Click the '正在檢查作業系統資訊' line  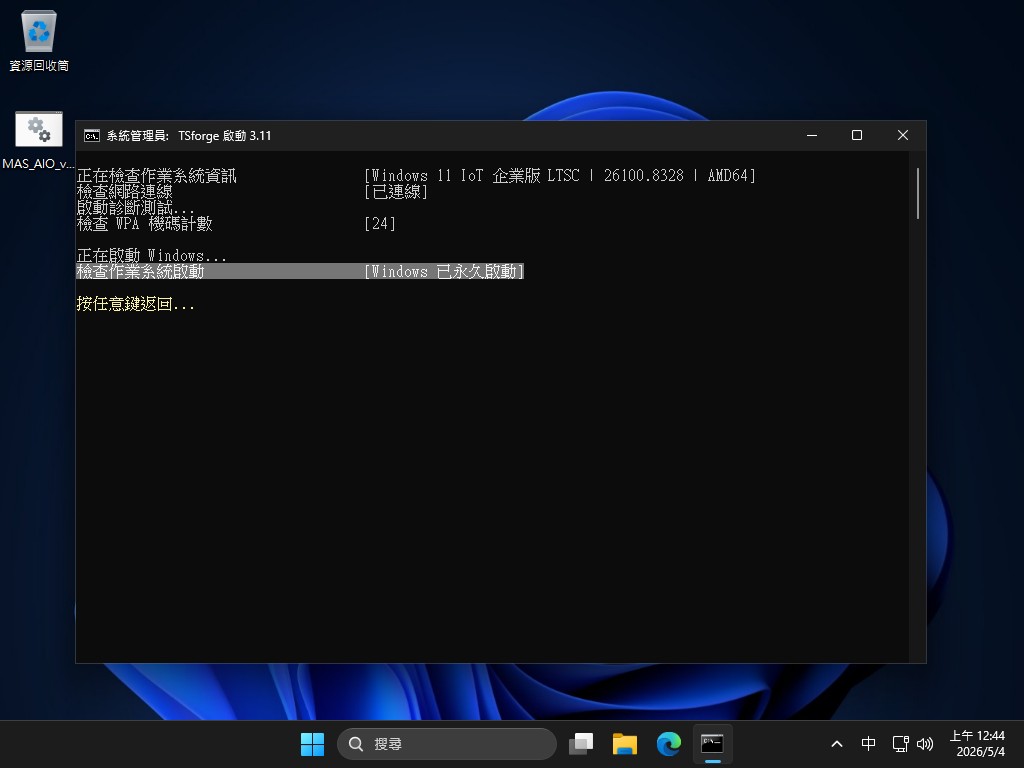click(156, 176)
